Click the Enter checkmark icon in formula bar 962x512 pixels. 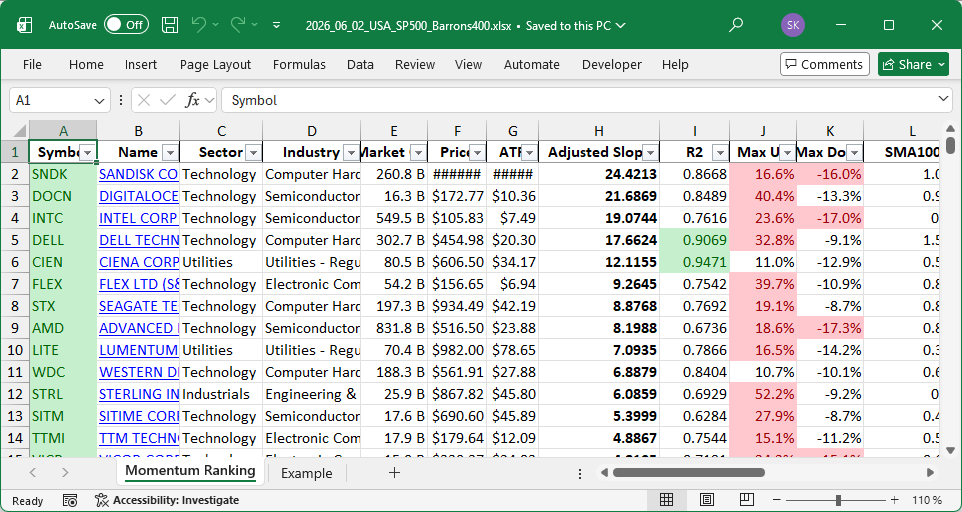167,101
